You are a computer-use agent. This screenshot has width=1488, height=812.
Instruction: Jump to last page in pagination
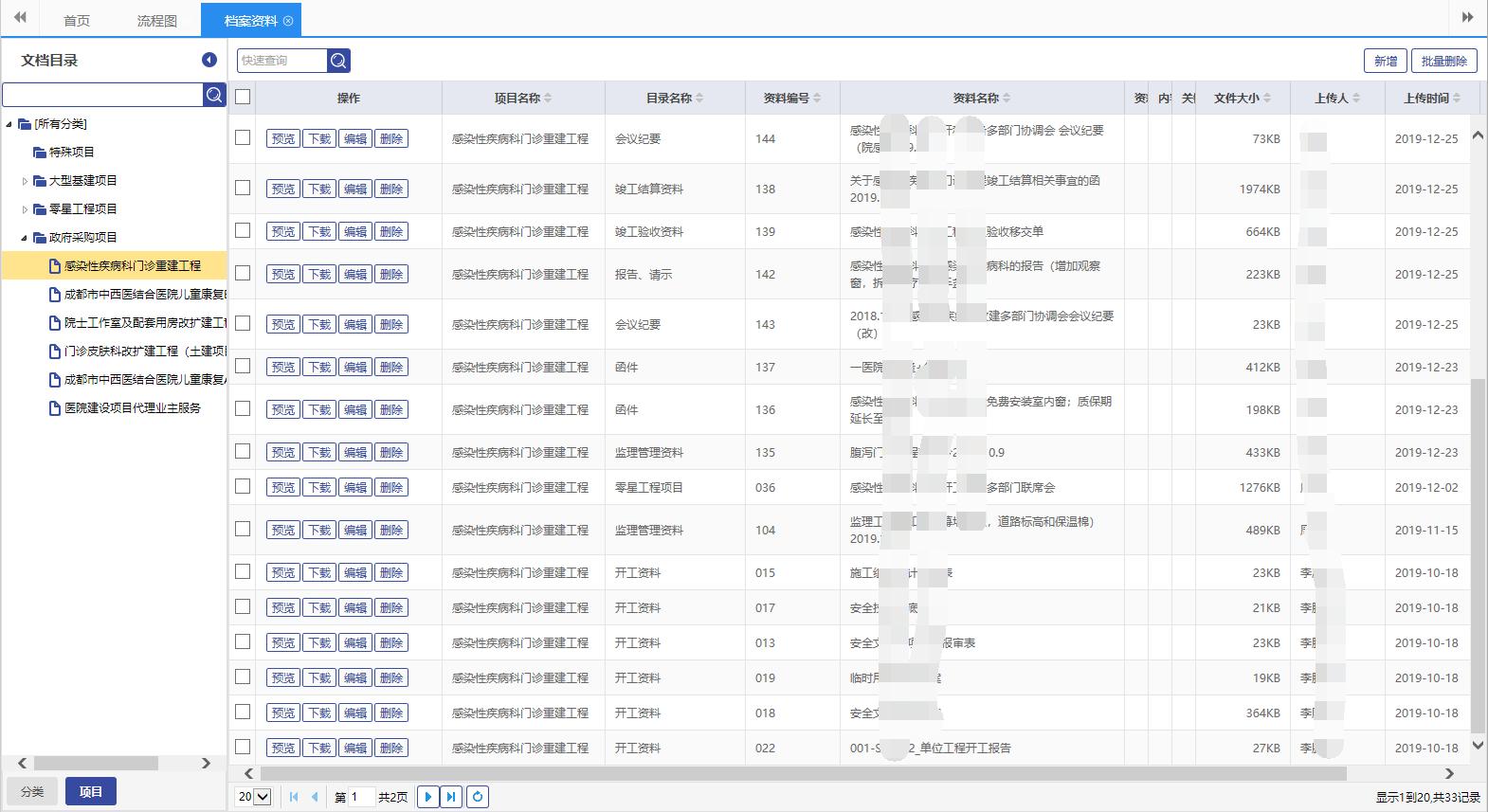(451, 797)
